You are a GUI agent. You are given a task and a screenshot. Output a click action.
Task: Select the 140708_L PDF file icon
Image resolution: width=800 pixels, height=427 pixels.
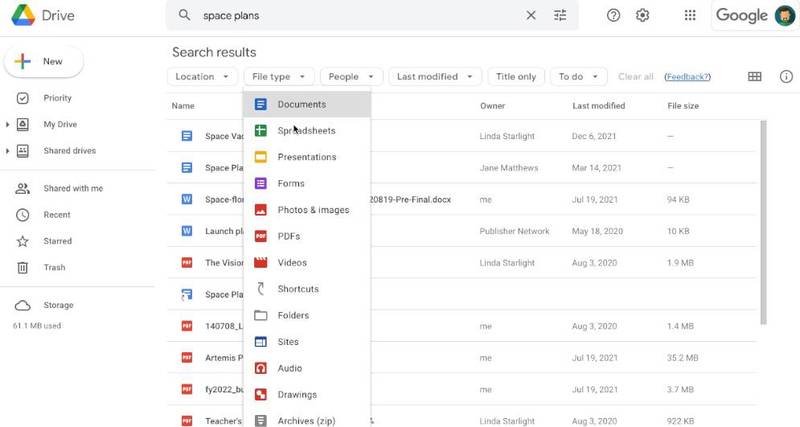pyautogui.click(x=187, y=326)
